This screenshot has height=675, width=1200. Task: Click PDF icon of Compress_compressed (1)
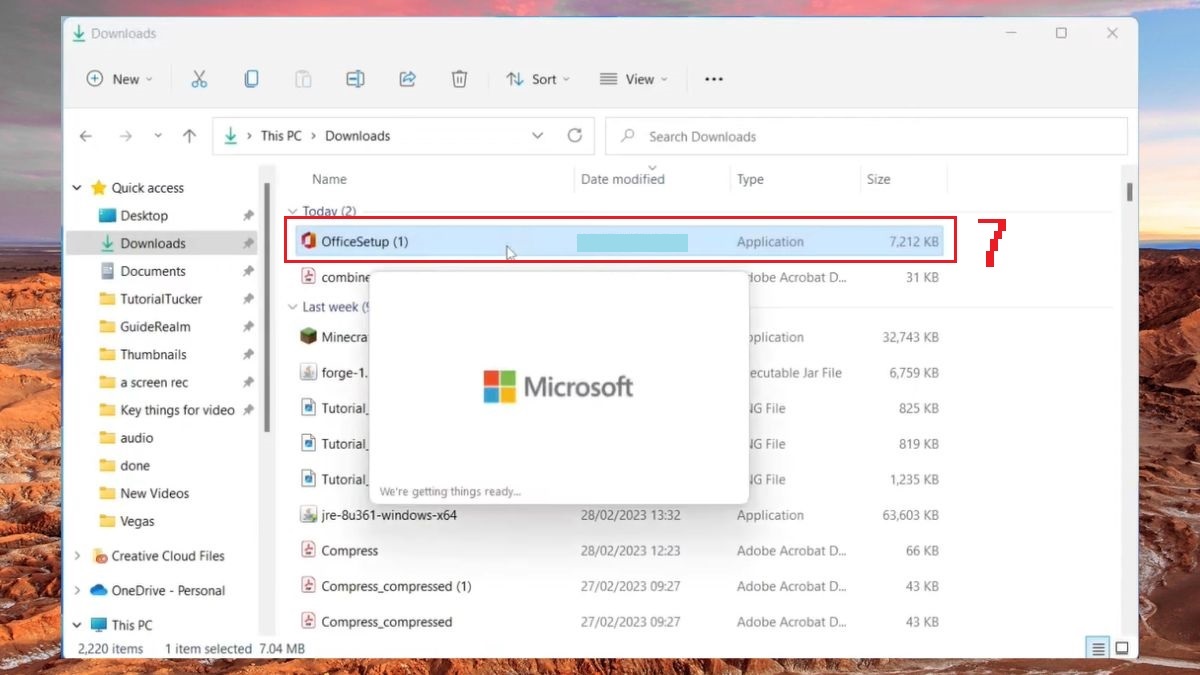coord(309,586)
